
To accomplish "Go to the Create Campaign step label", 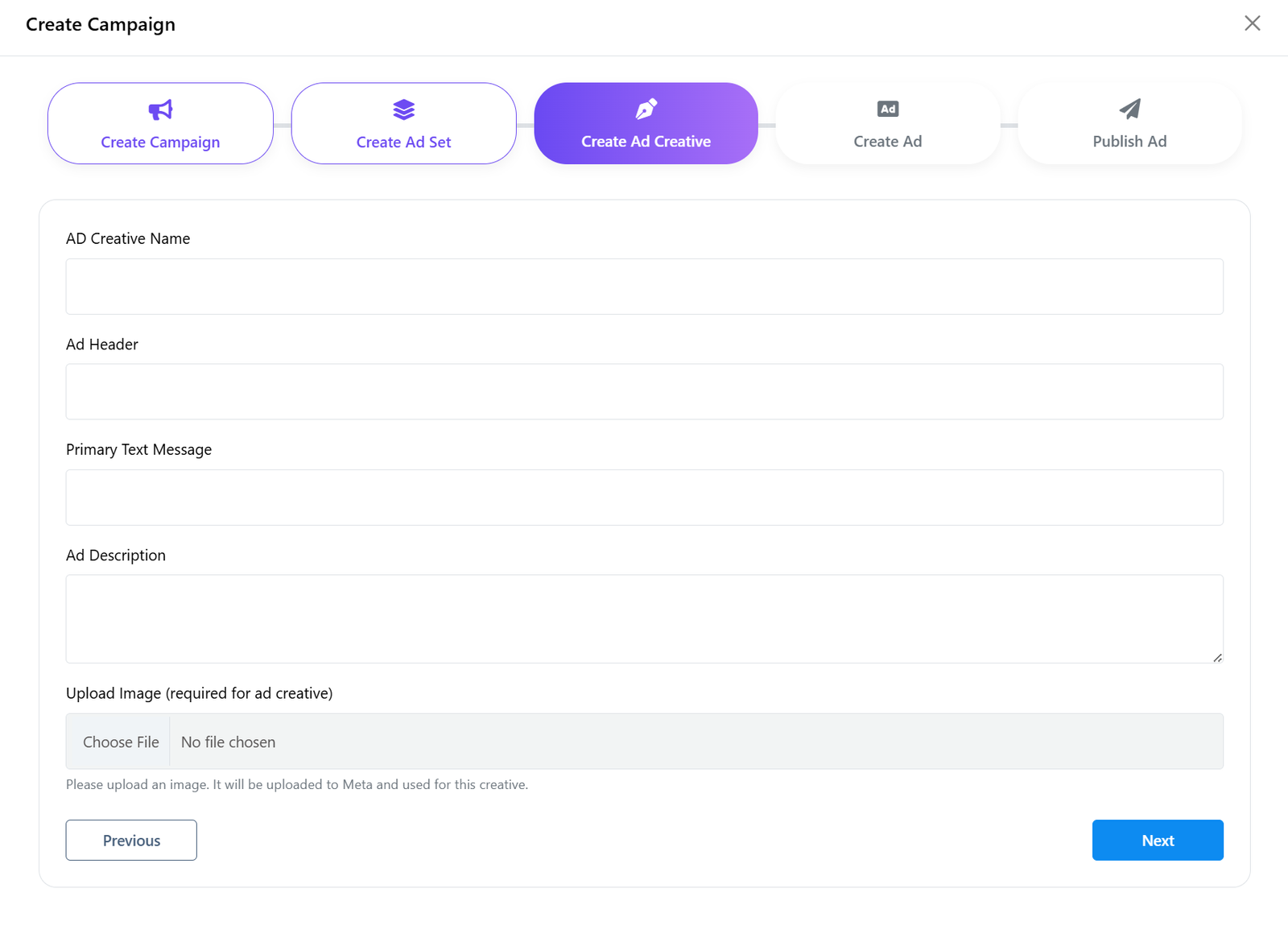I will (x=160, y=143).
